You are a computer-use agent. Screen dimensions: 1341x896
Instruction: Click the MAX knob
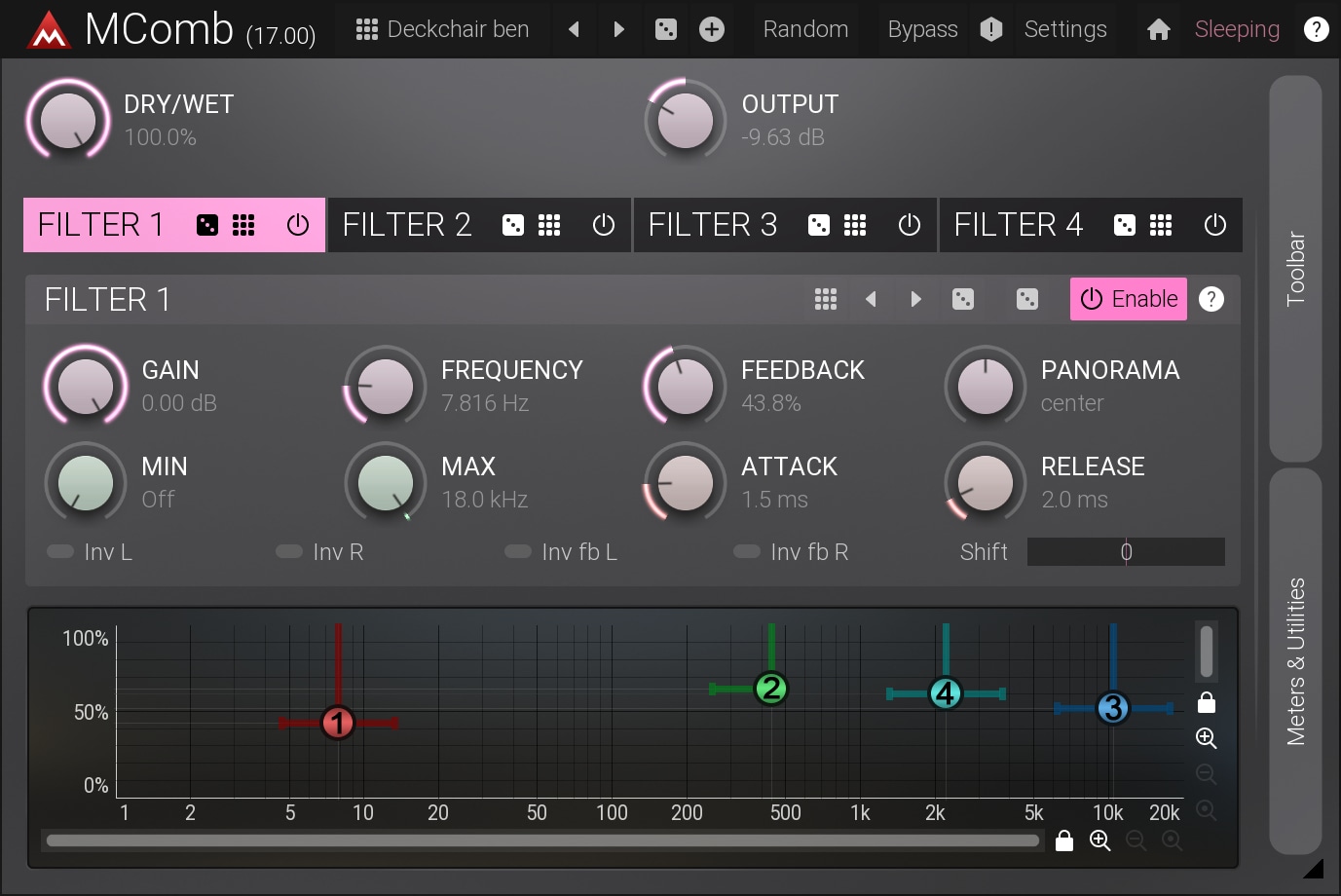pyautogui.click(x=386, y=482)
